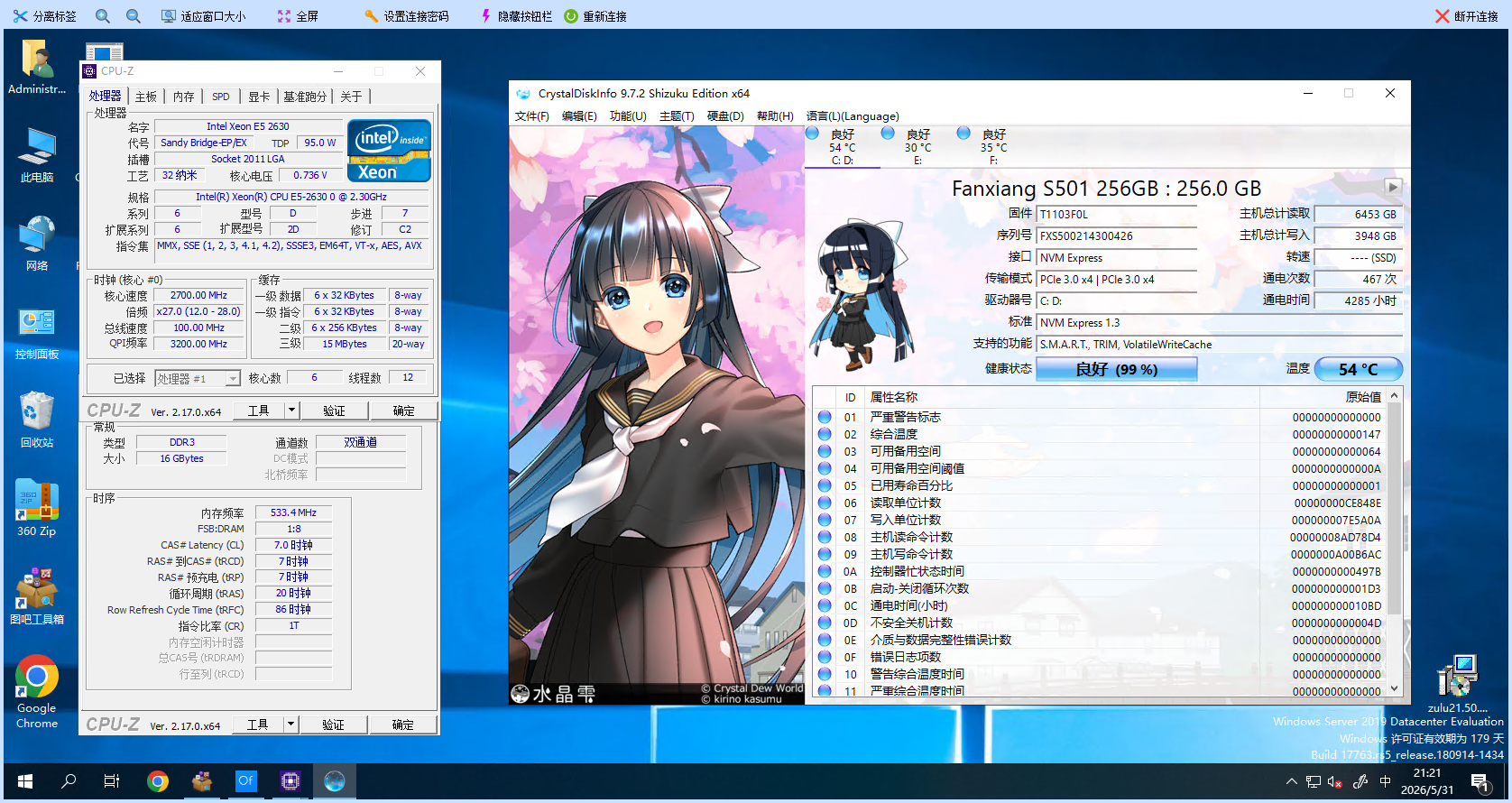Open the 处理器 #1 selection dropdown
This screenshot has width=1512, height=803.
pyautogui.click(x=198, y=379)
